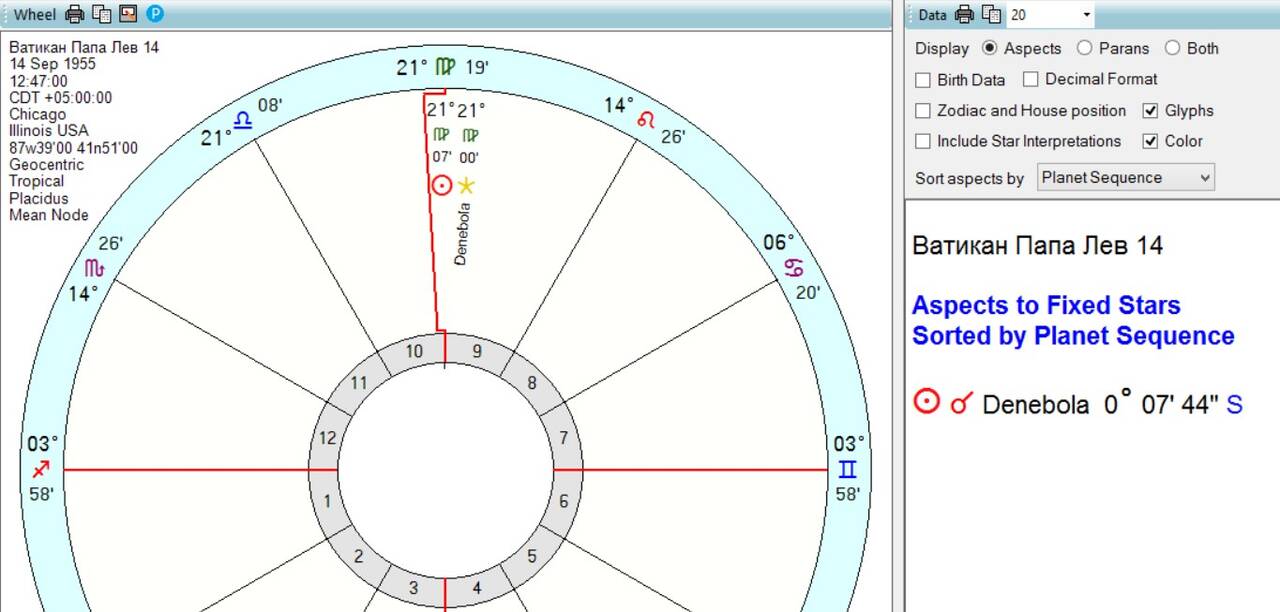The image size is (1280, 612).
Task: Click the orb value 0° 07' 44"
Action: point(1161,404)
